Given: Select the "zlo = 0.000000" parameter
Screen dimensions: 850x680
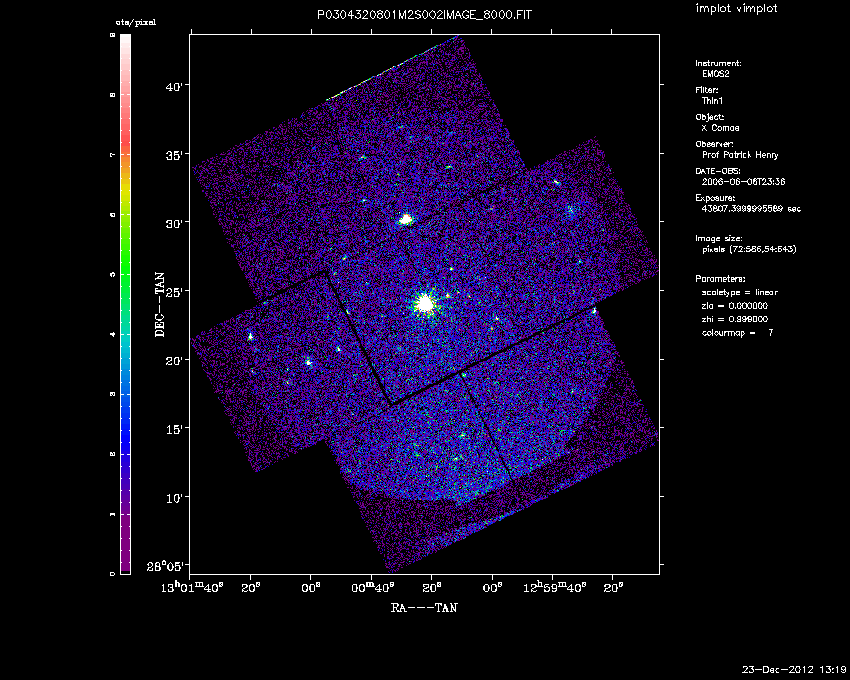Looking at the screenshot, I should 735,306.
